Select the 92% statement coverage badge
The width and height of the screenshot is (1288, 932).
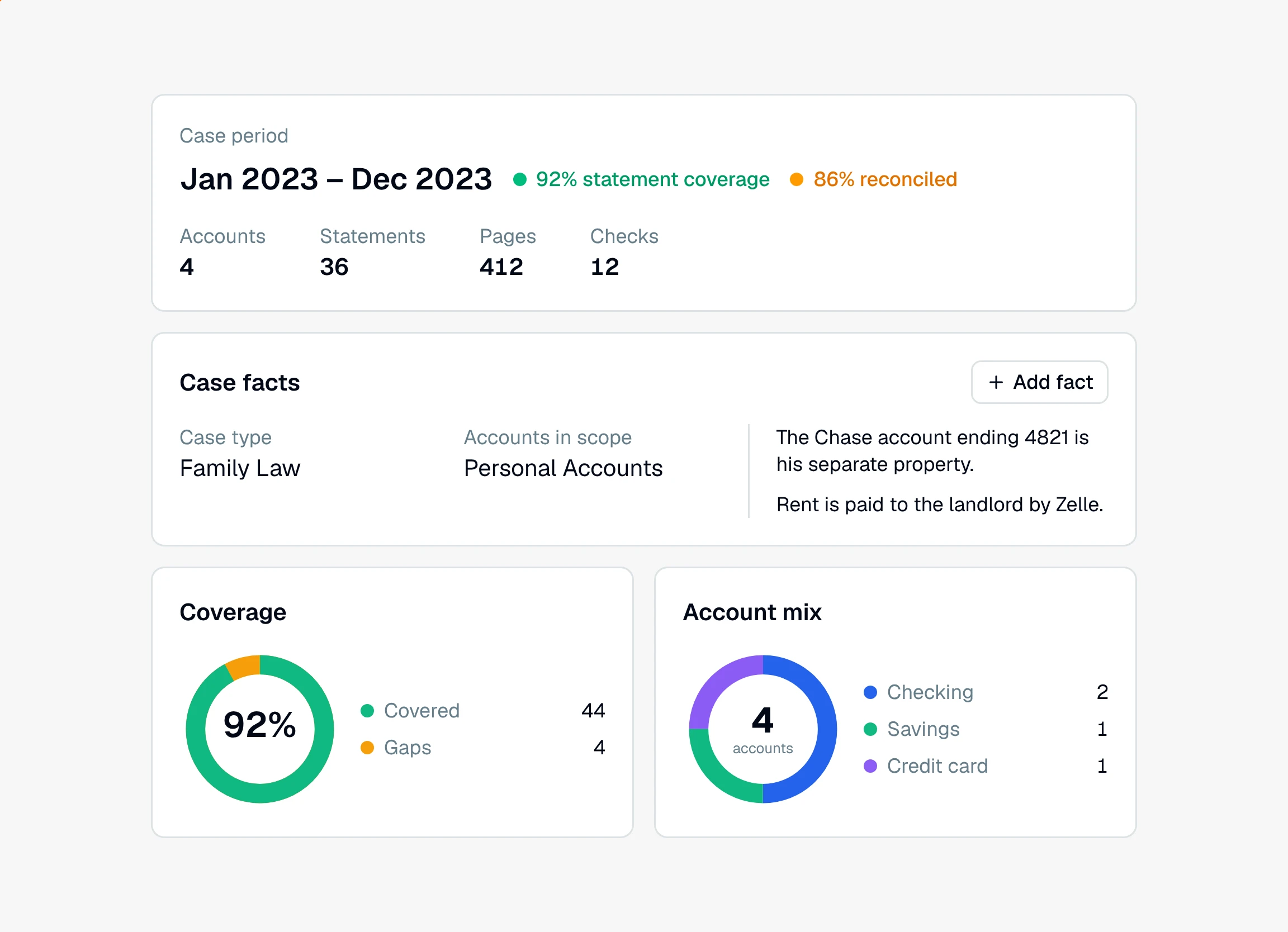641,179
